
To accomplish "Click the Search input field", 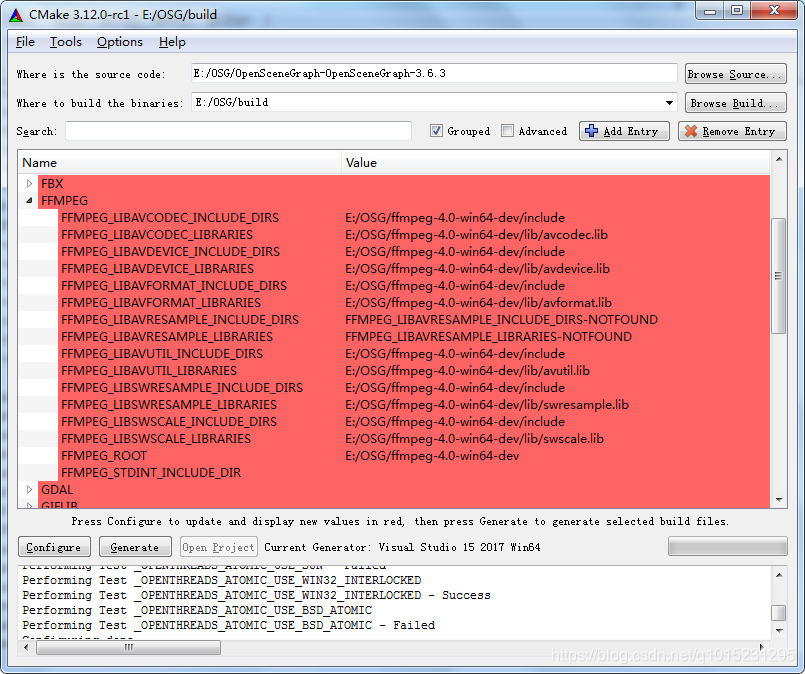I will point(238,131).
